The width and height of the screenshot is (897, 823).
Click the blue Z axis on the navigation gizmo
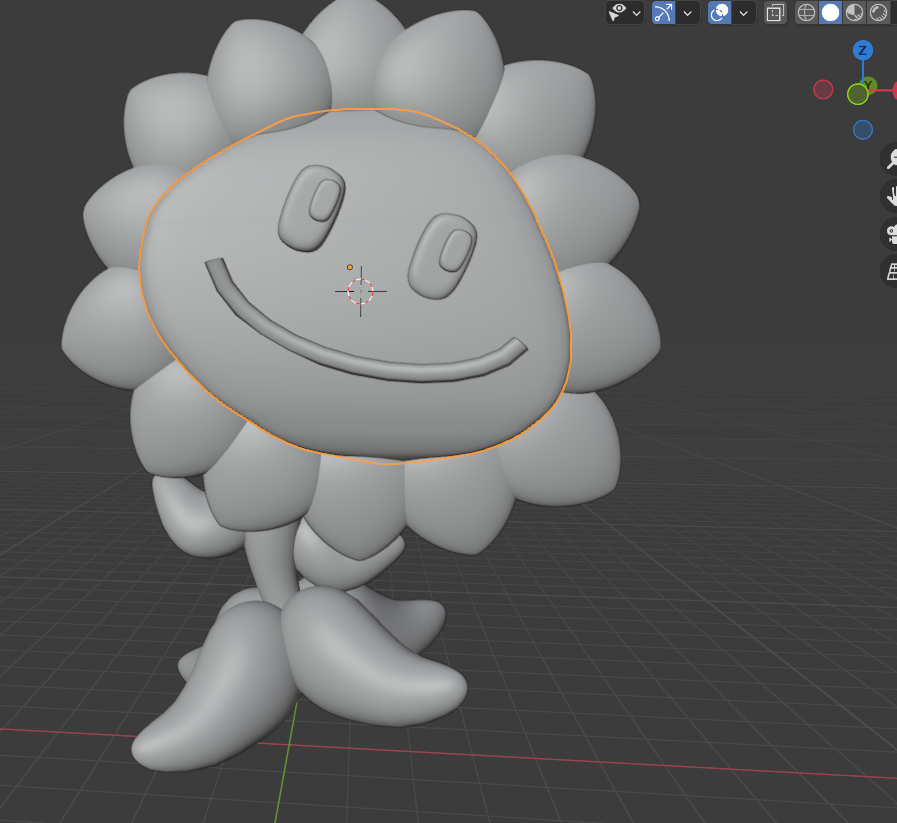click(863, 50)
